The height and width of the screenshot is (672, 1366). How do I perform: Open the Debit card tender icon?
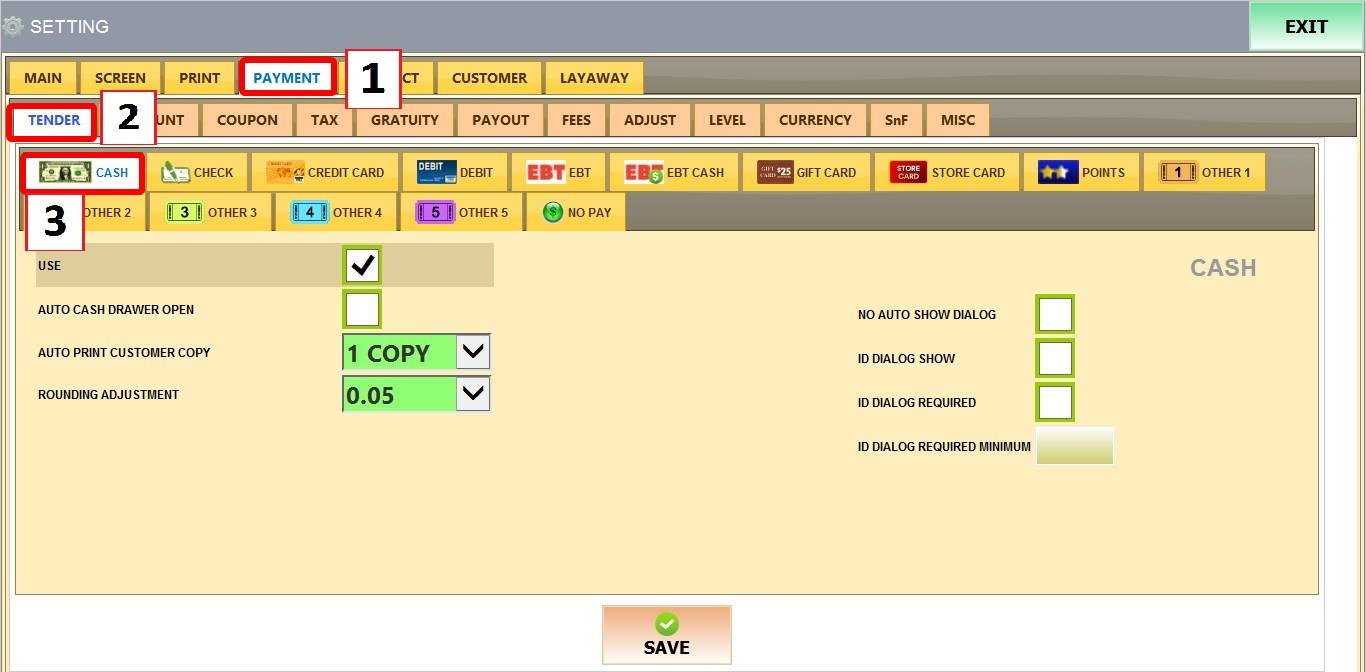click(x=436, y=172)
